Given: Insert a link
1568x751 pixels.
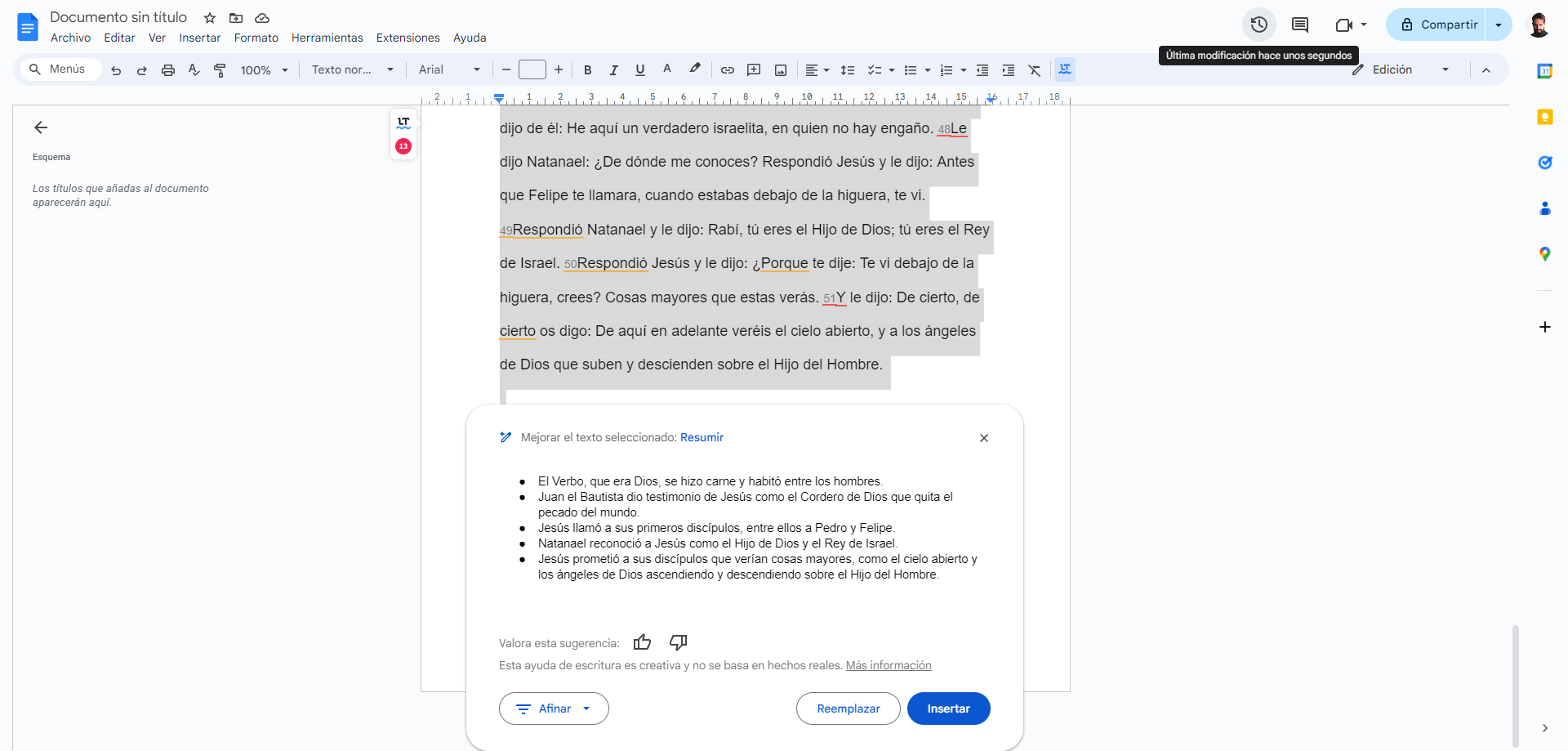Looking at the screenshot, I should (727, 69).
